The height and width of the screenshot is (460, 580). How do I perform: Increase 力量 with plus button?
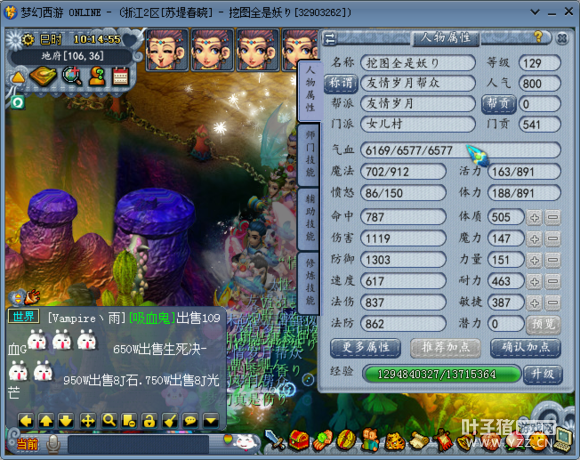coord(534,260)
